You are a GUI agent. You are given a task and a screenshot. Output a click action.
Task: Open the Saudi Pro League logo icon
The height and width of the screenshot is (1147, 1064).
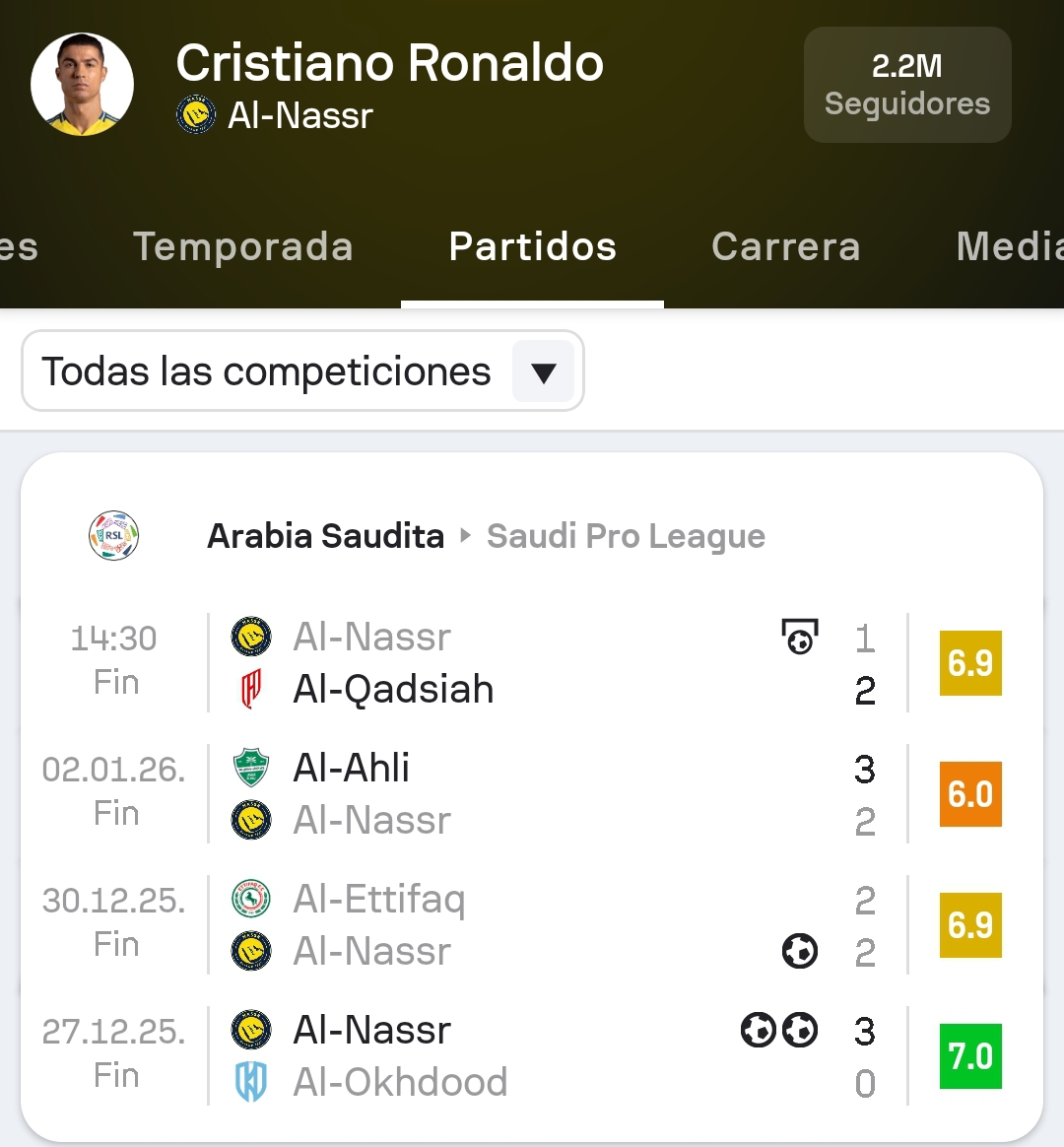[x=113, y=536]
